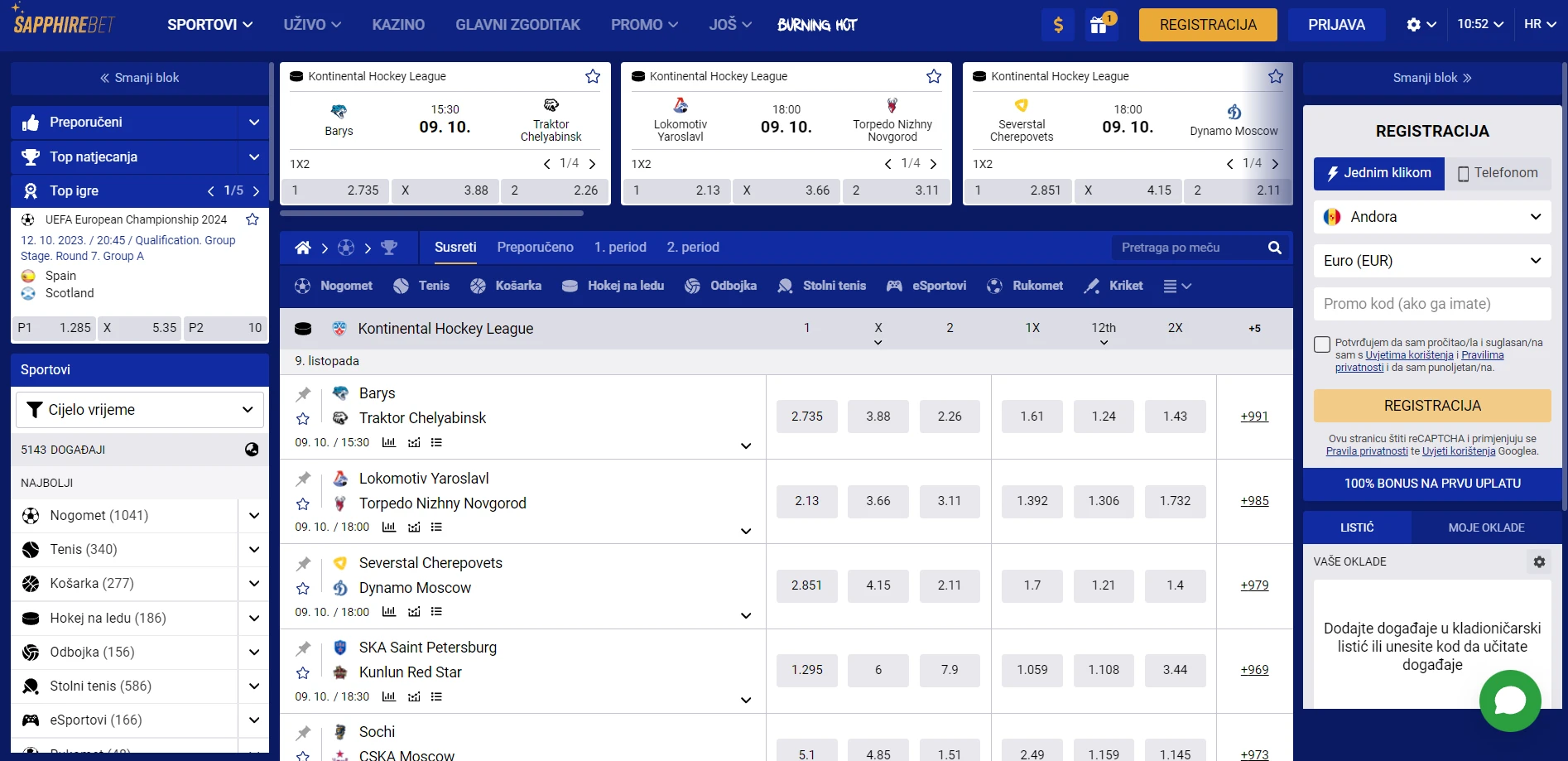The image size is (1568, 761).
Task: Open the dollar payments icon
Action: click(x=1058, y=25)
